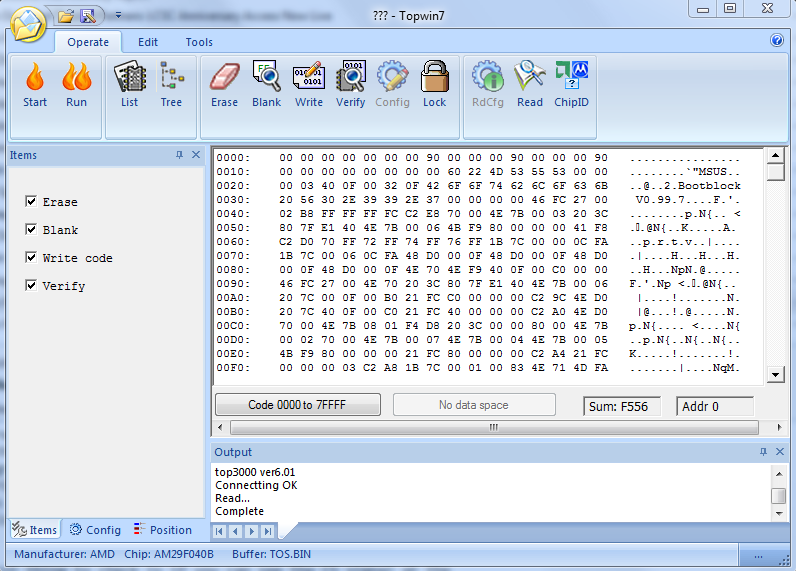Viewport: 796px width, 571px height.
Task: Click the 'Connectting OK' output line
Action: [x=256, y=485]
